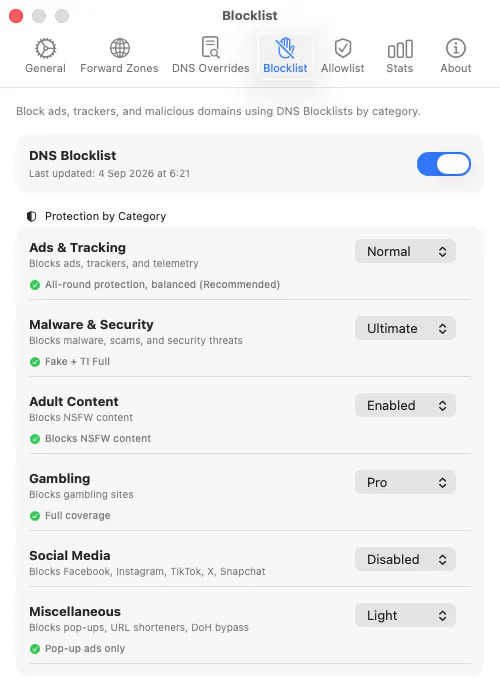Screen dimensions: 500x688
Task: Open the Social Media Disabled dropdown
Action: point(405,559)
